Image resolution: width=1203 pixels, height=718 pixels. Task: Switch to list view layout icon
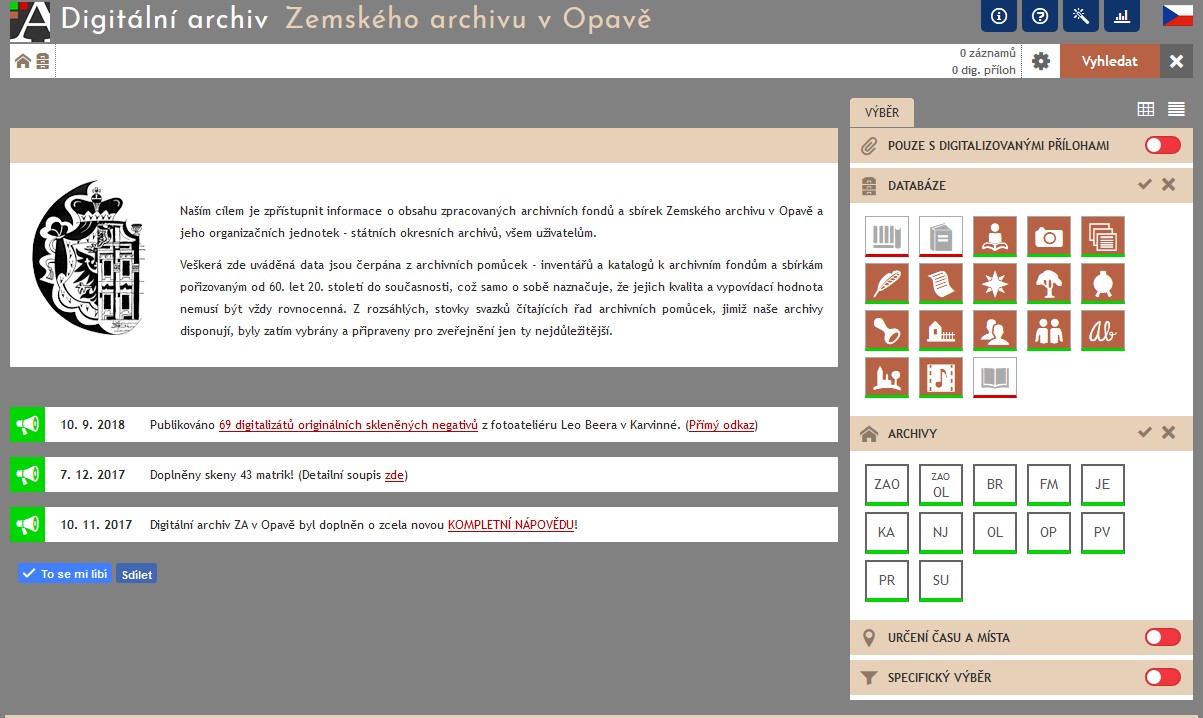point(1176,109)
